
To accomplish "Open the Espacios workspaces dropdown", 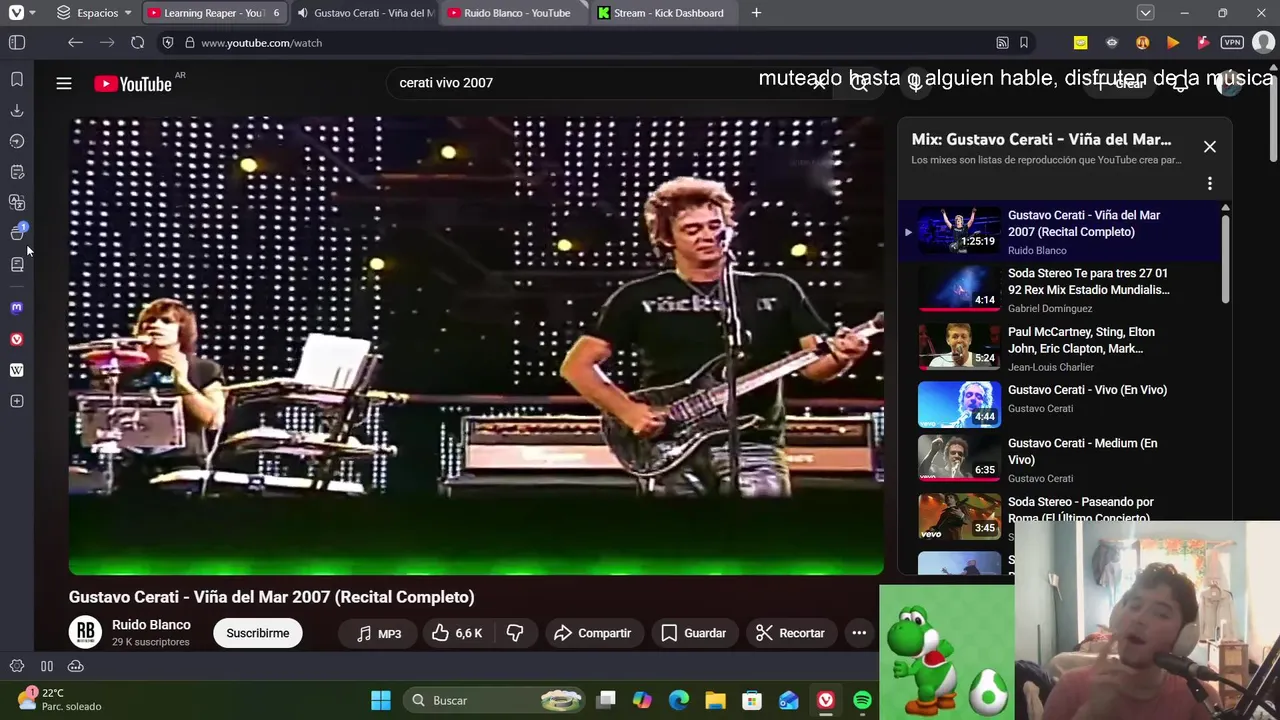I will [94, 13].
